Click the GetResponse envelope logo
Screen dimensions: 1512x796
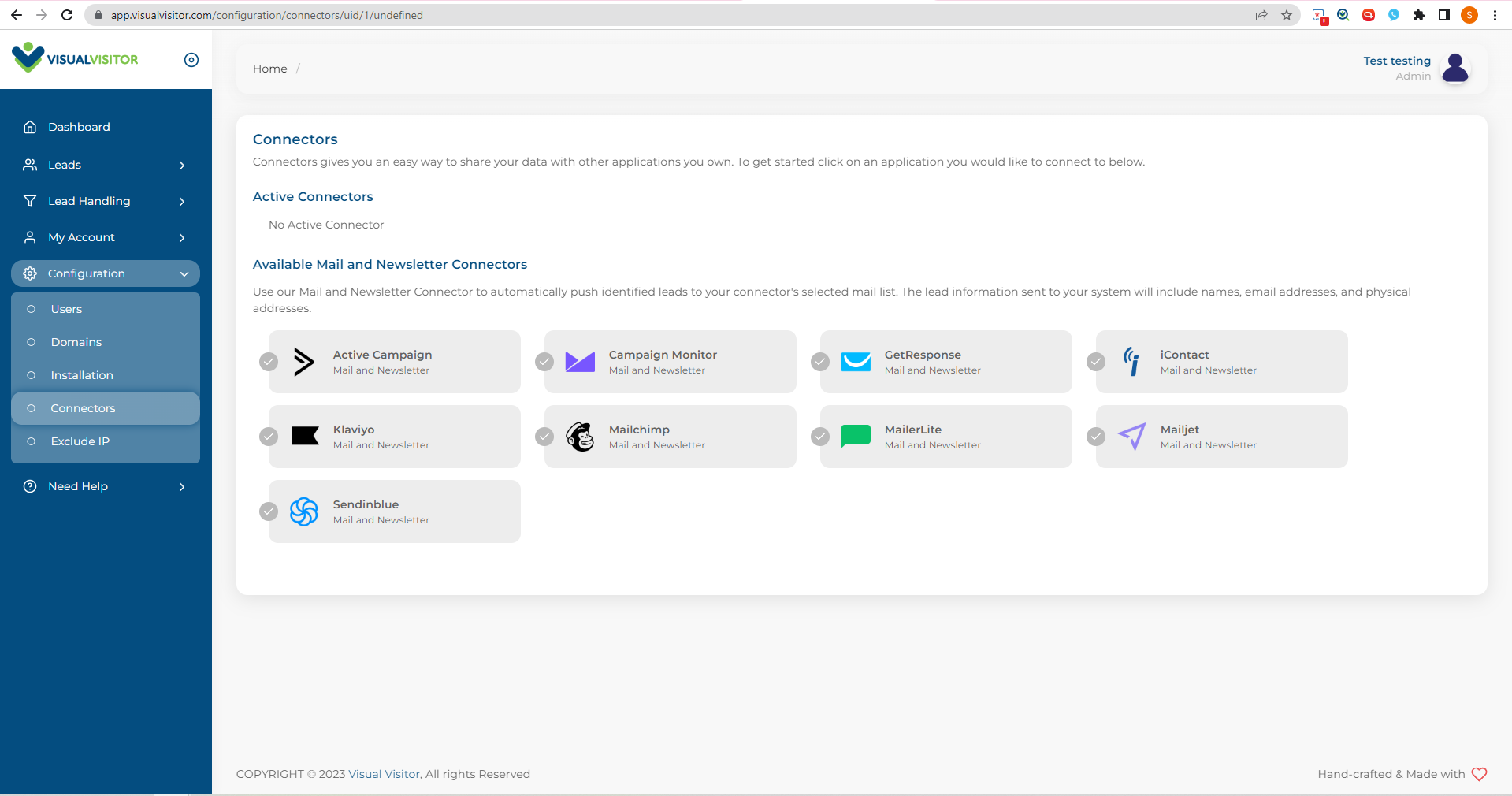click(856, 362)
